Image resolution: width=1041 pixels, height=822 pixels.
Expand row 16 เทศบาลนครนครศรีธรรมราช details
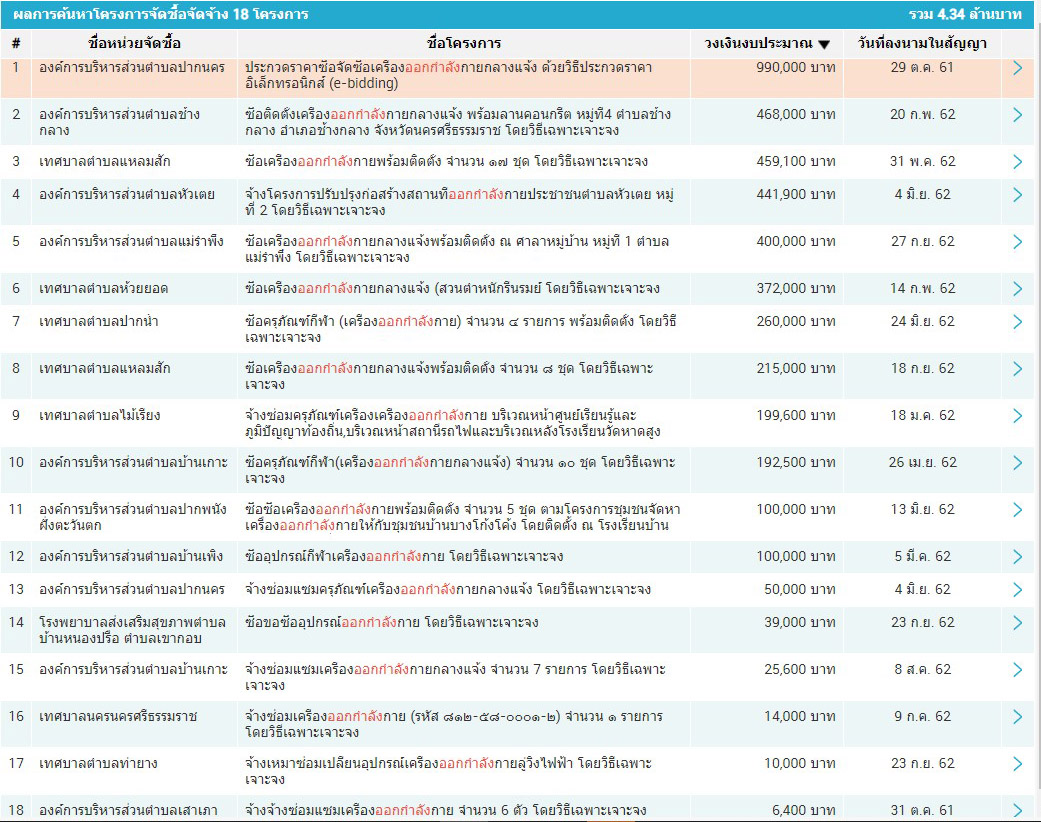click(x=1017, y=717)
